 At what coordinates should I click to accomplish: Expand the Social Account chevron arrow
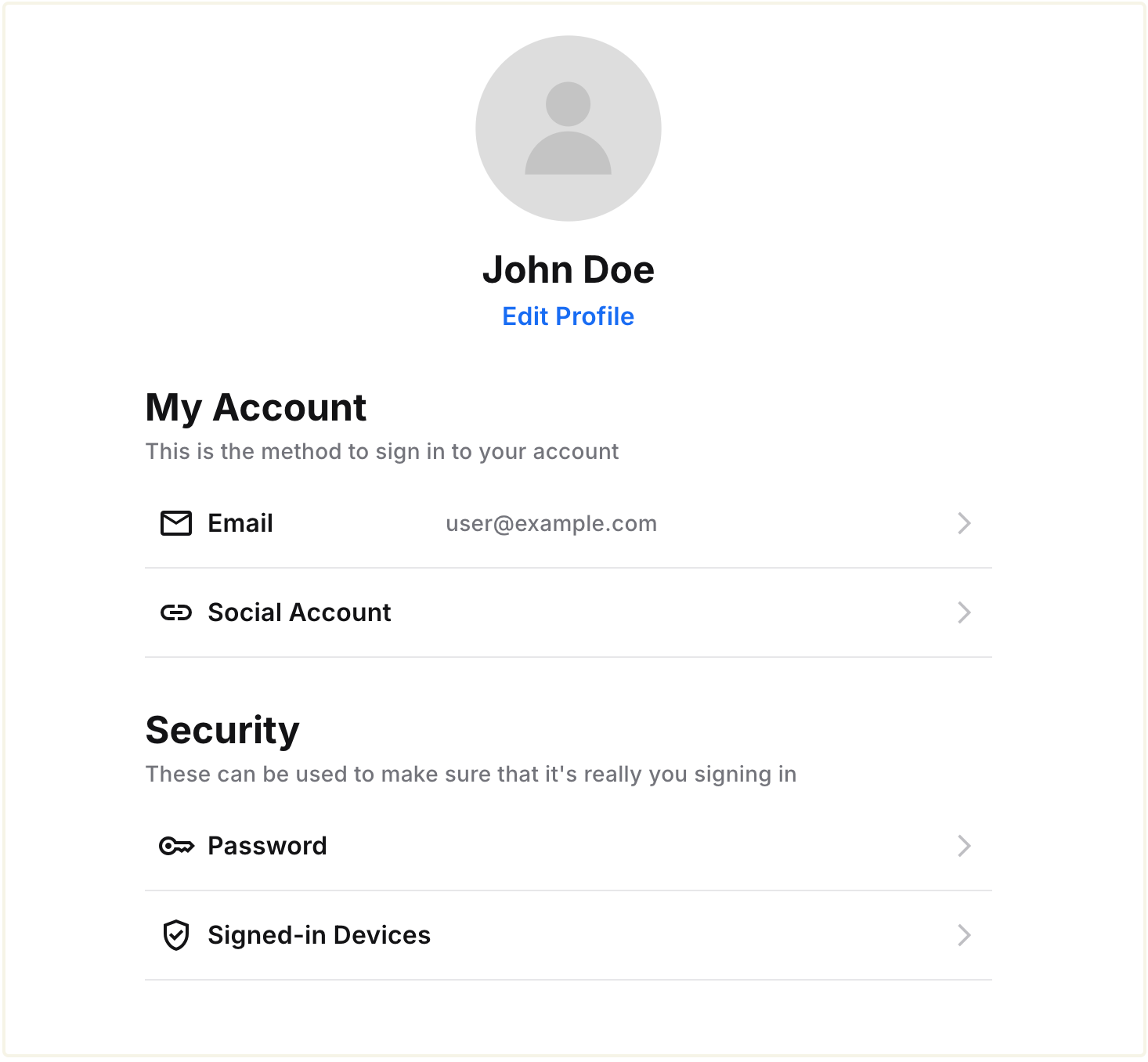click(x=964, y=612)
